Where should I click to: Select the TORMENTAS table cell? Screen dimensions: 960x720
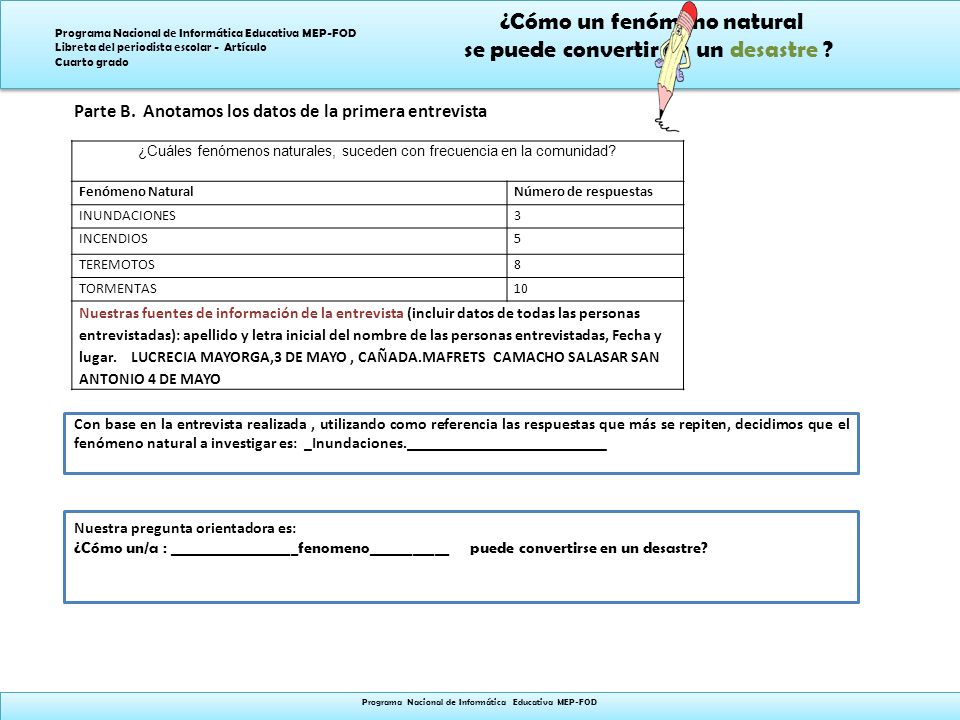[x=289, y=289]
